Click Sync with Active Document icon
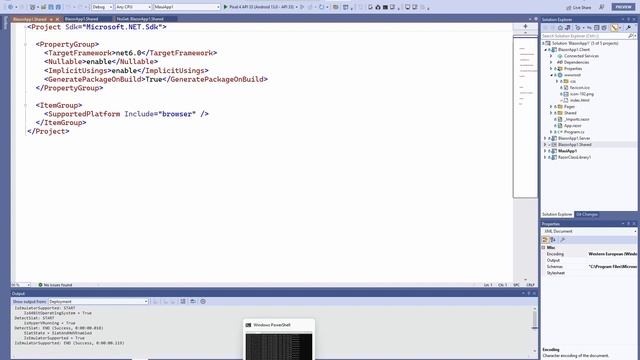The image size is (640, 360). point(589,28)
